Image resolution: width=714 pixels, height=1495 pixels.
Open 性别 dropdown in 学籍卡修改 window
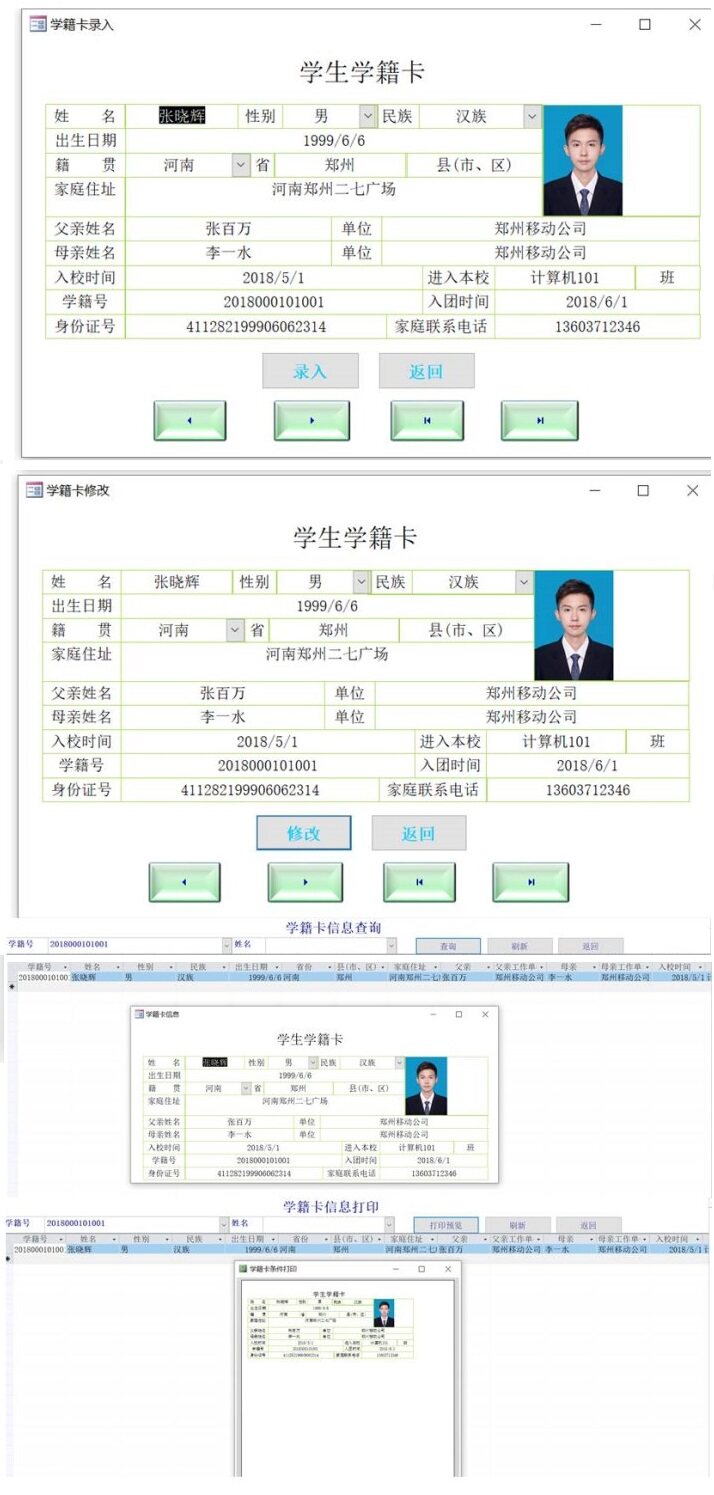click(361, 582)
